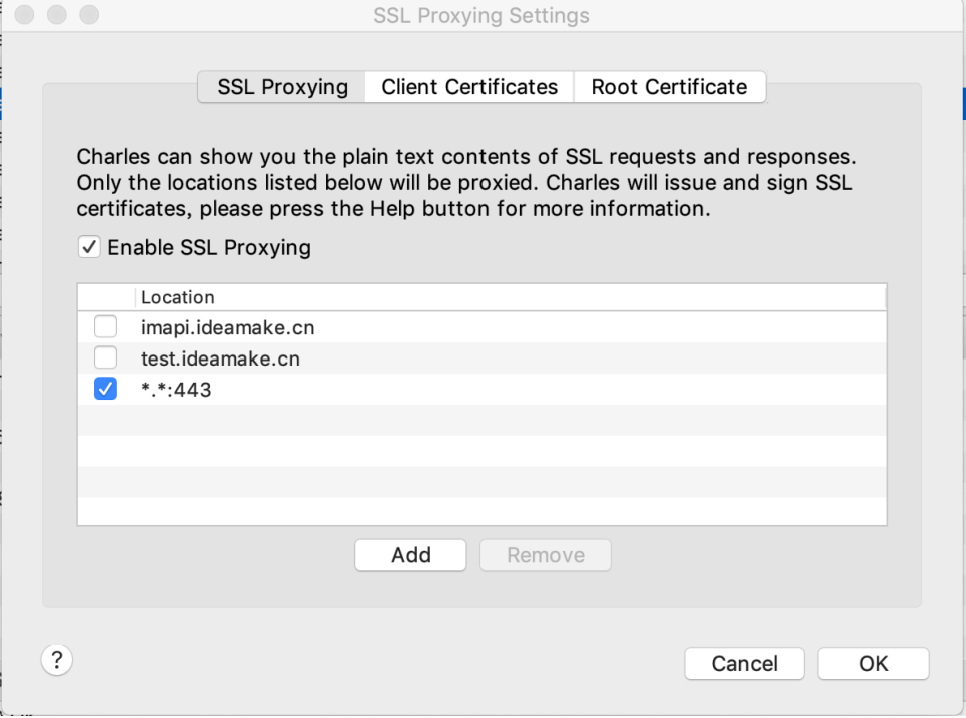Click the Add button
The height and width of the screenshot is (718, 966).
pos(410,555)
